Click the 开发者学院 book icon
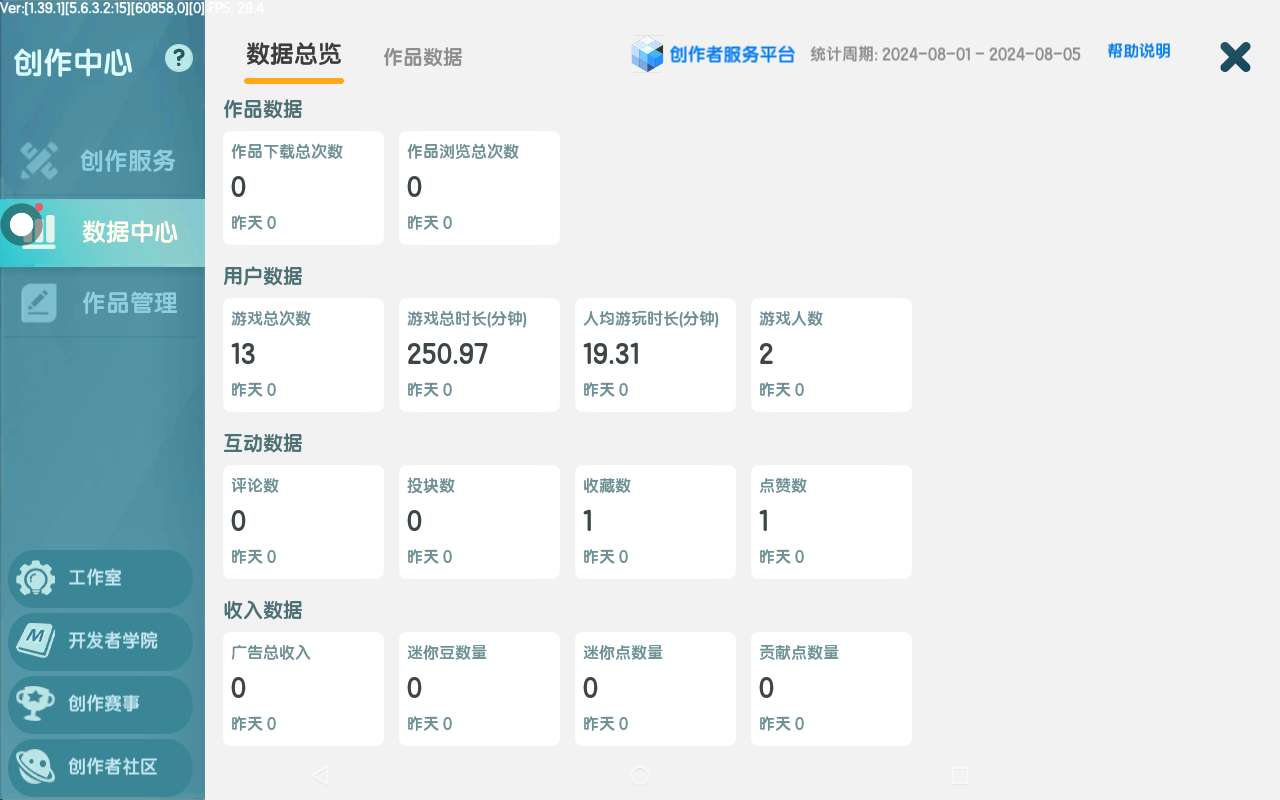 pos(37,641)
